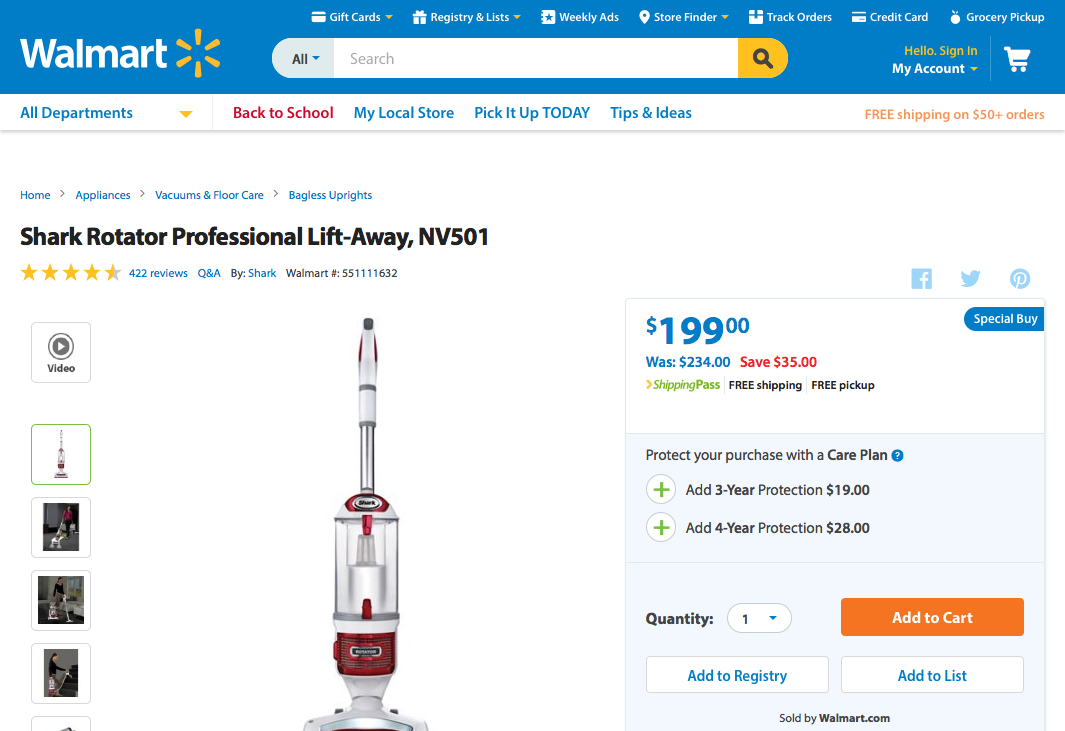The width and height of the screenshot is (1065, 731).
Task: Open the Quantity dropdown
Action: pos(759,618)
